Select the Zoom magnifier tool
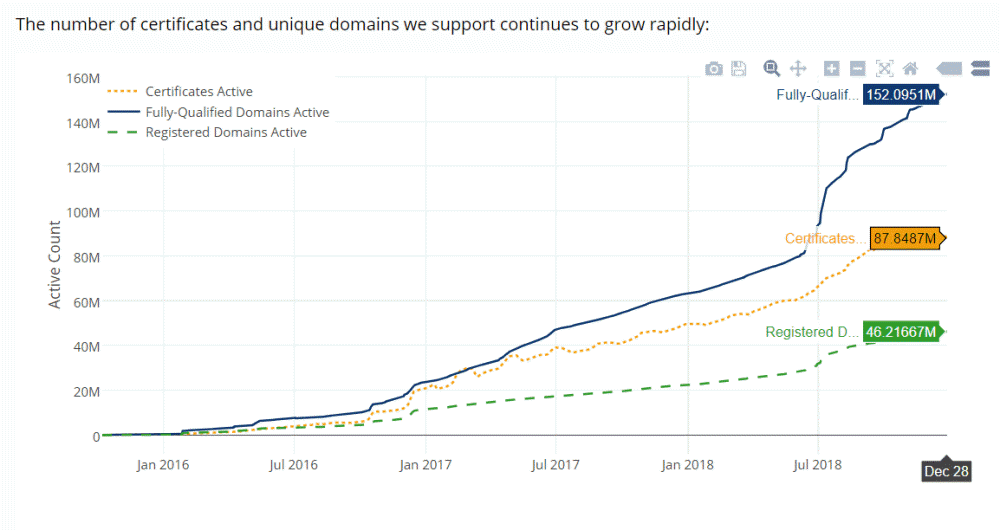The width and height of the screenshot is (1000, 530). tap(771, 68)
